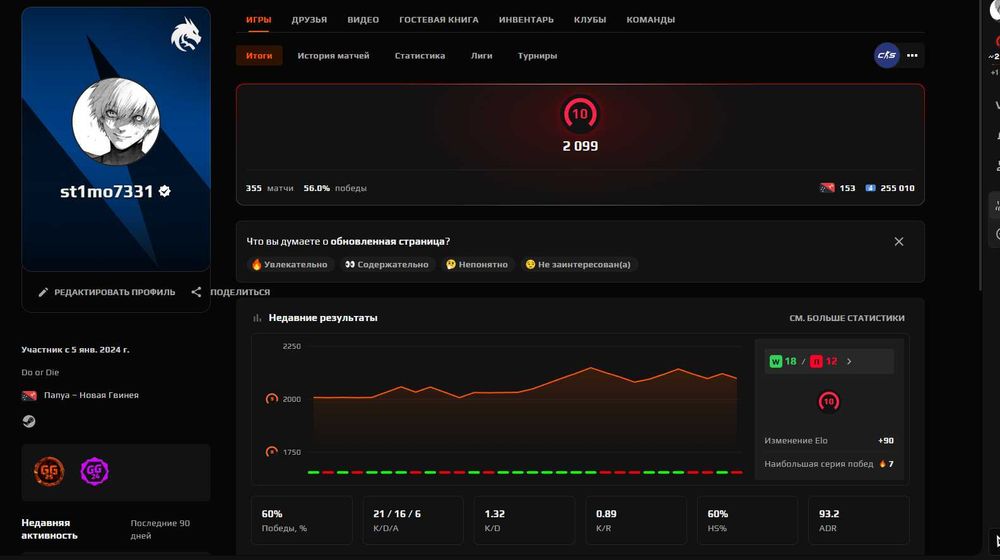1000x560 pixels.
Task: Click the level 10 badge in results panel
Action: coord(828,401)
